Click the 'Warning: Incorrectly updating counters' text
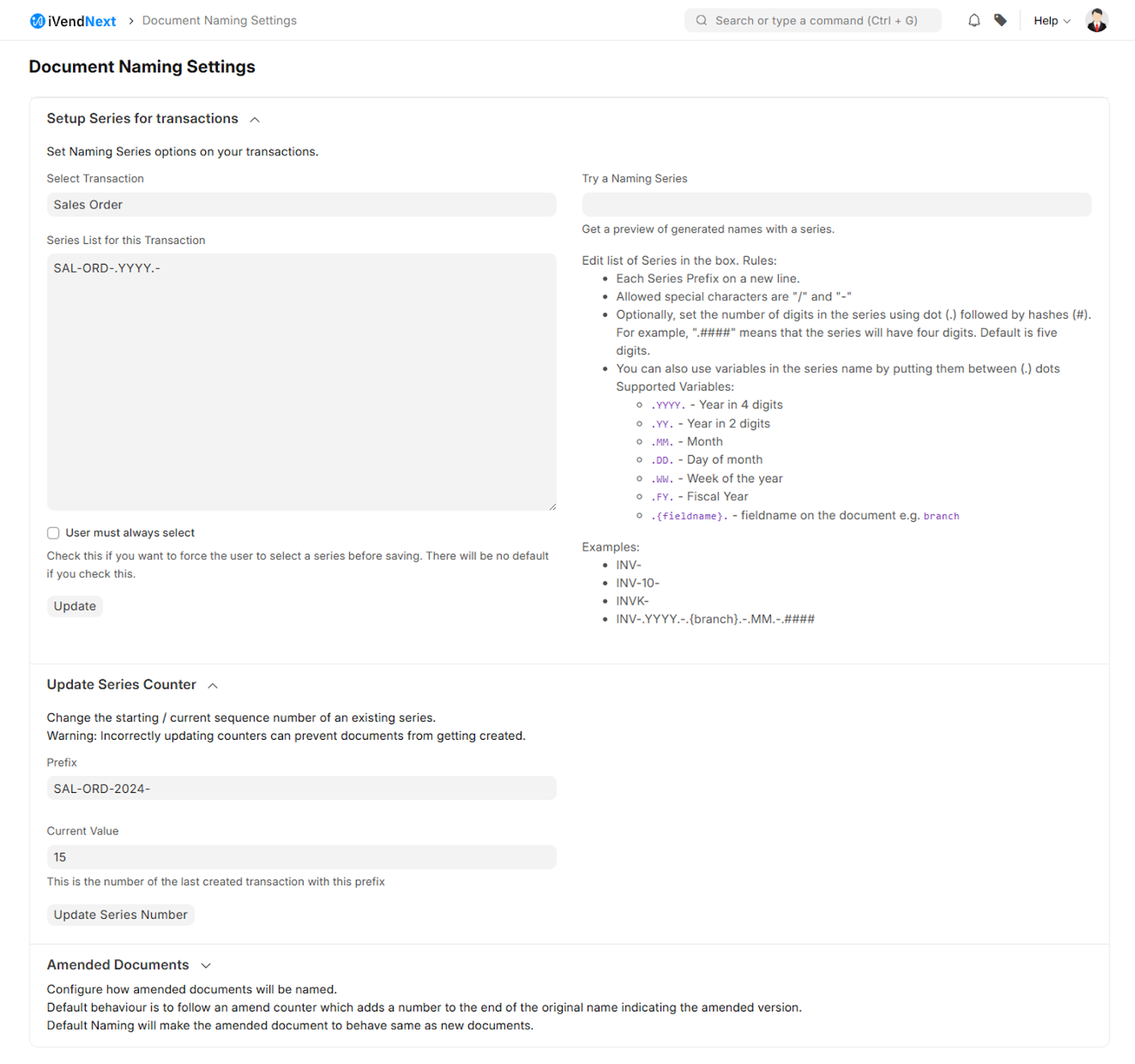Viewport: 1135px width, 1064px height. pyautogui.click(x=286, y=736)
